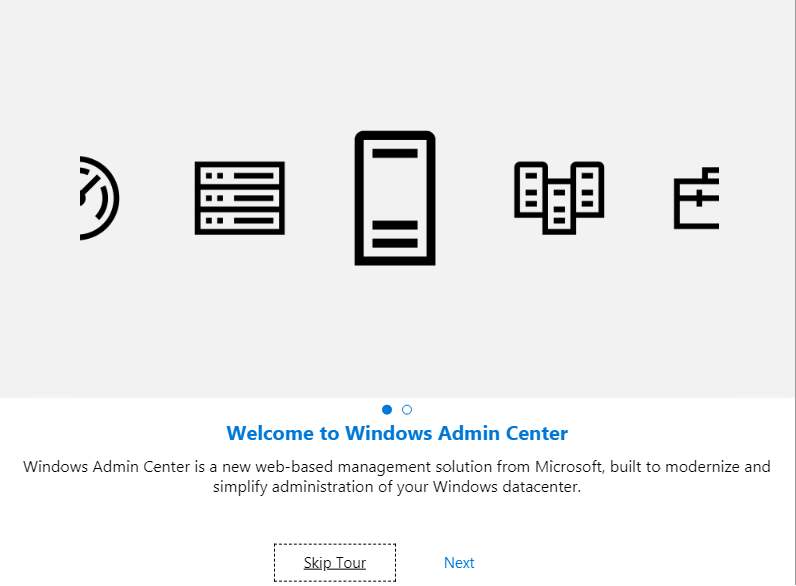The height and width of the screenshot is (586, 796).
Task: Click the bottom row of server rack icon
Action: pyautogui.click(x=239, y=224)
